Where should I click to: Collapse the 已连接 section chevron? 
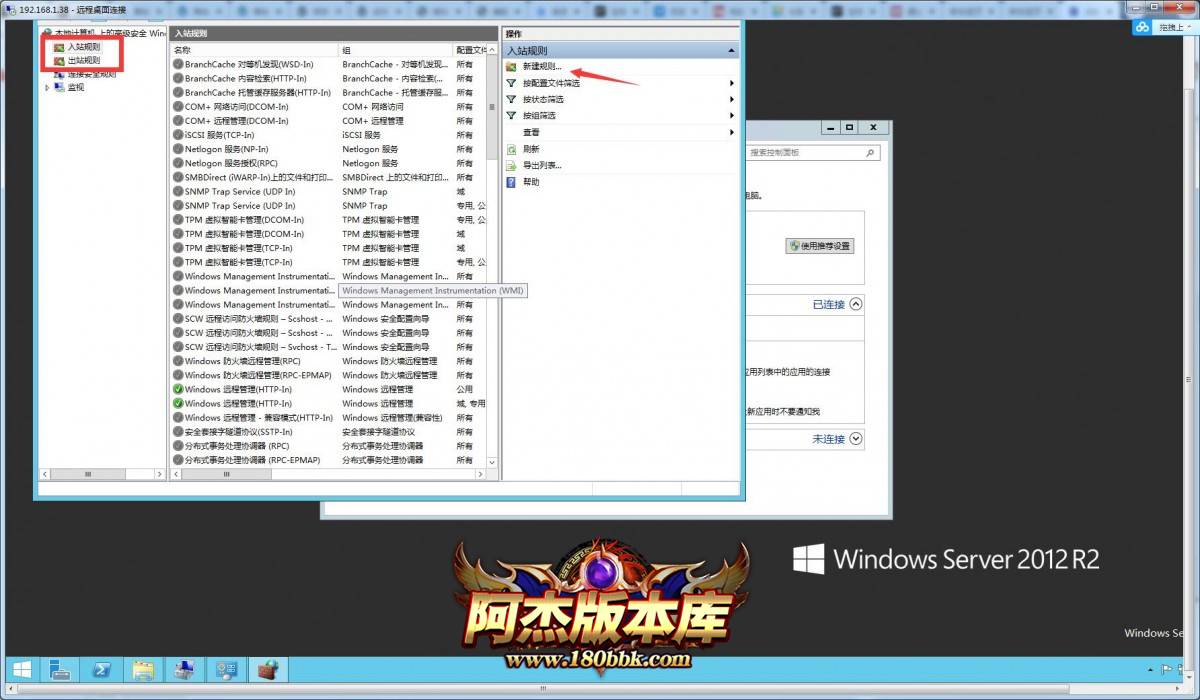(x=856, y=304)
